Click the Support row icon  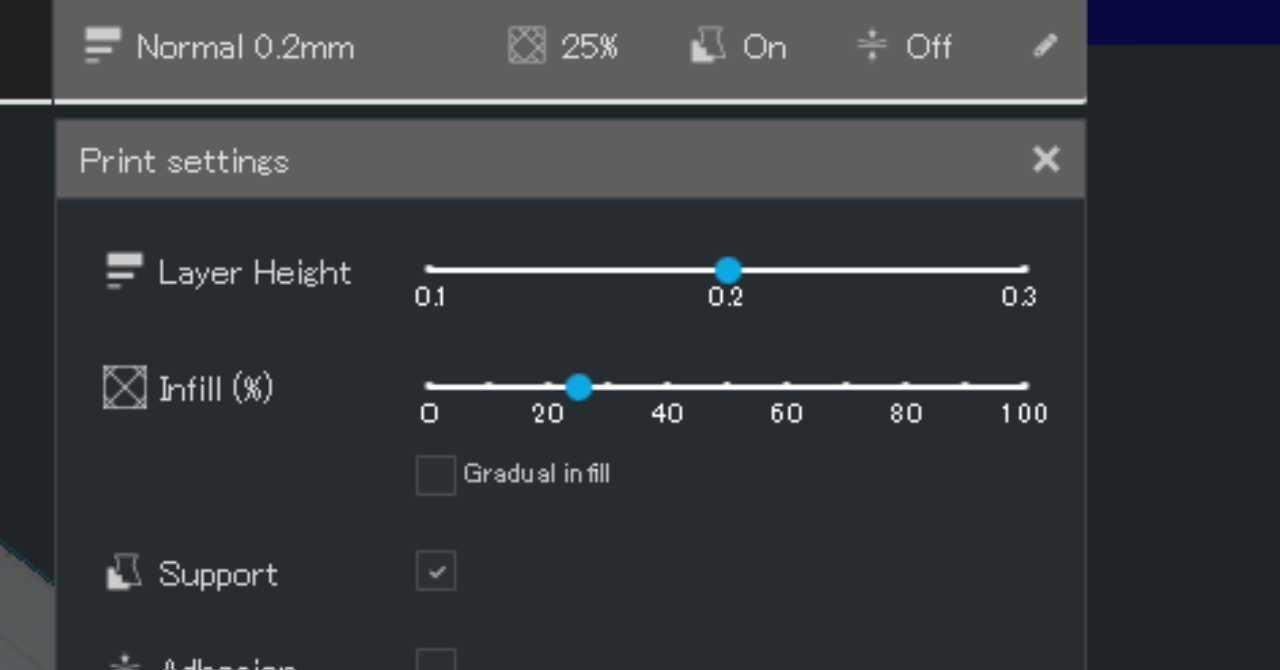click(124, 573)
